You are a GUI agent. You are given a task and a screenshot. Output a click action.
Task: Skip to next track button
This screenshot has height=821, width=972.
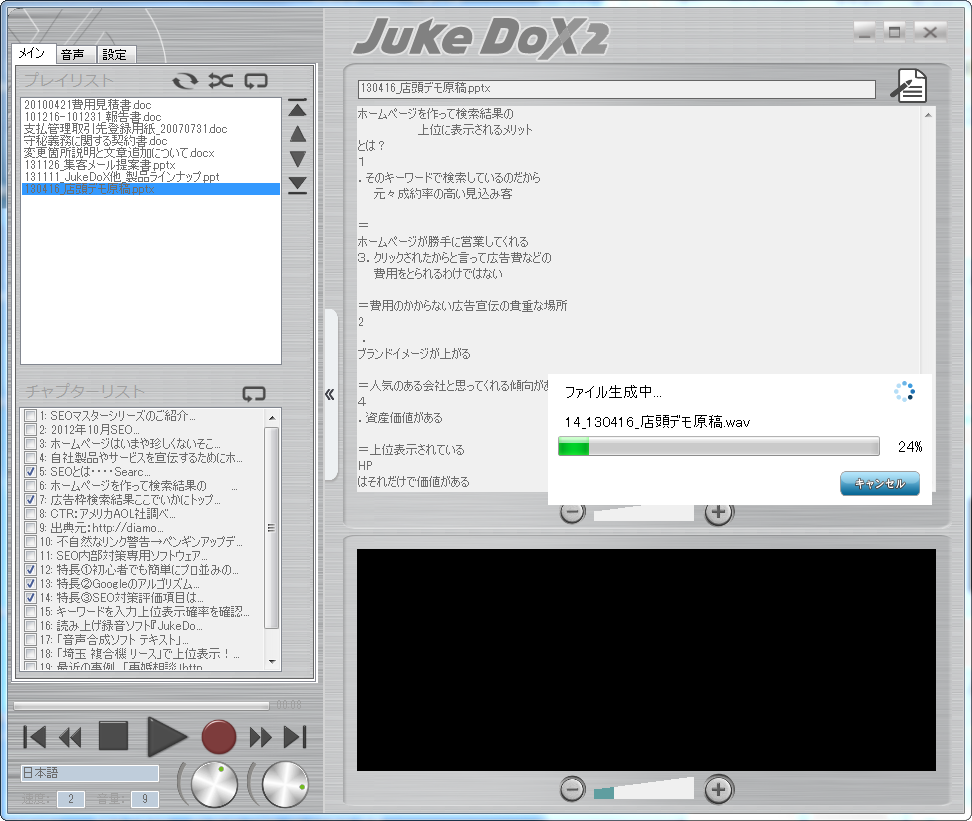pos(295,737)
